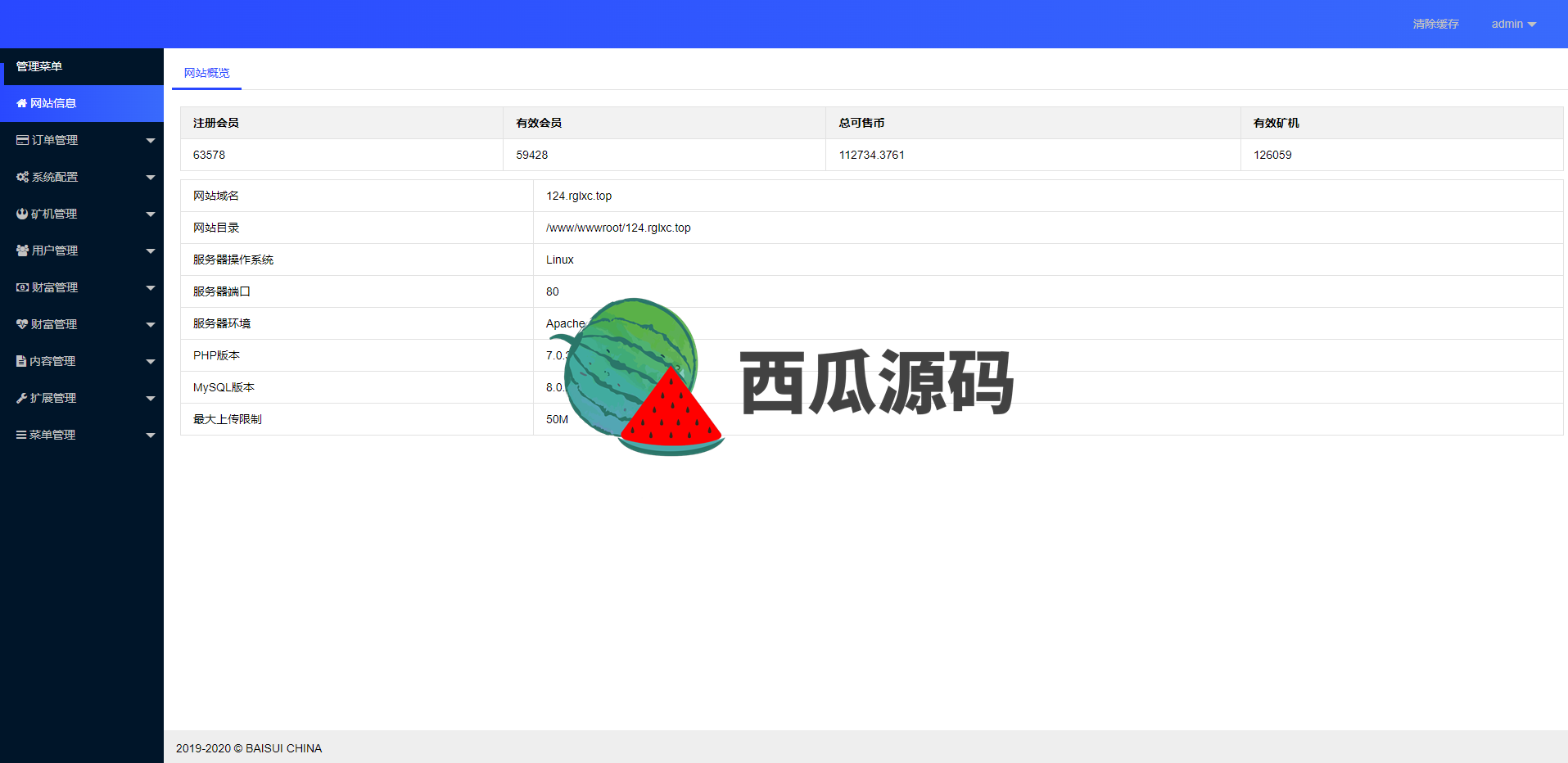Open the 内容管理 menu label
This screenshot has height=763, width=1568.
(52, 362)
